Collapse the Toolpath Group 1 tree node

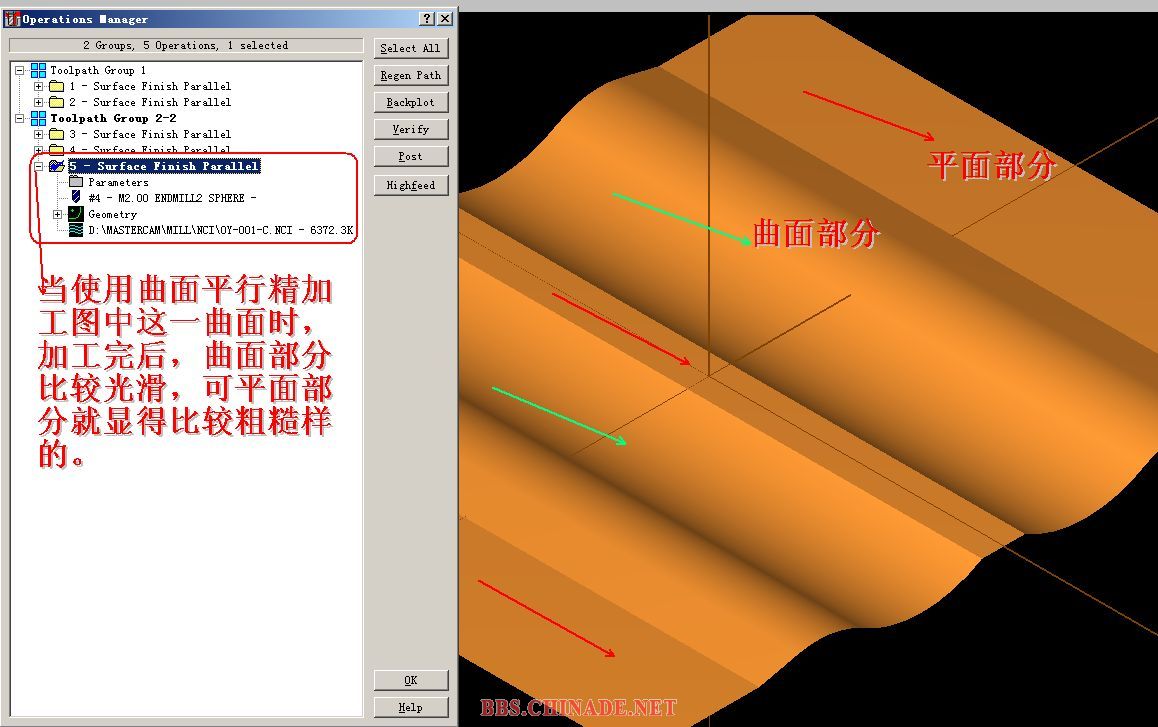19,70
